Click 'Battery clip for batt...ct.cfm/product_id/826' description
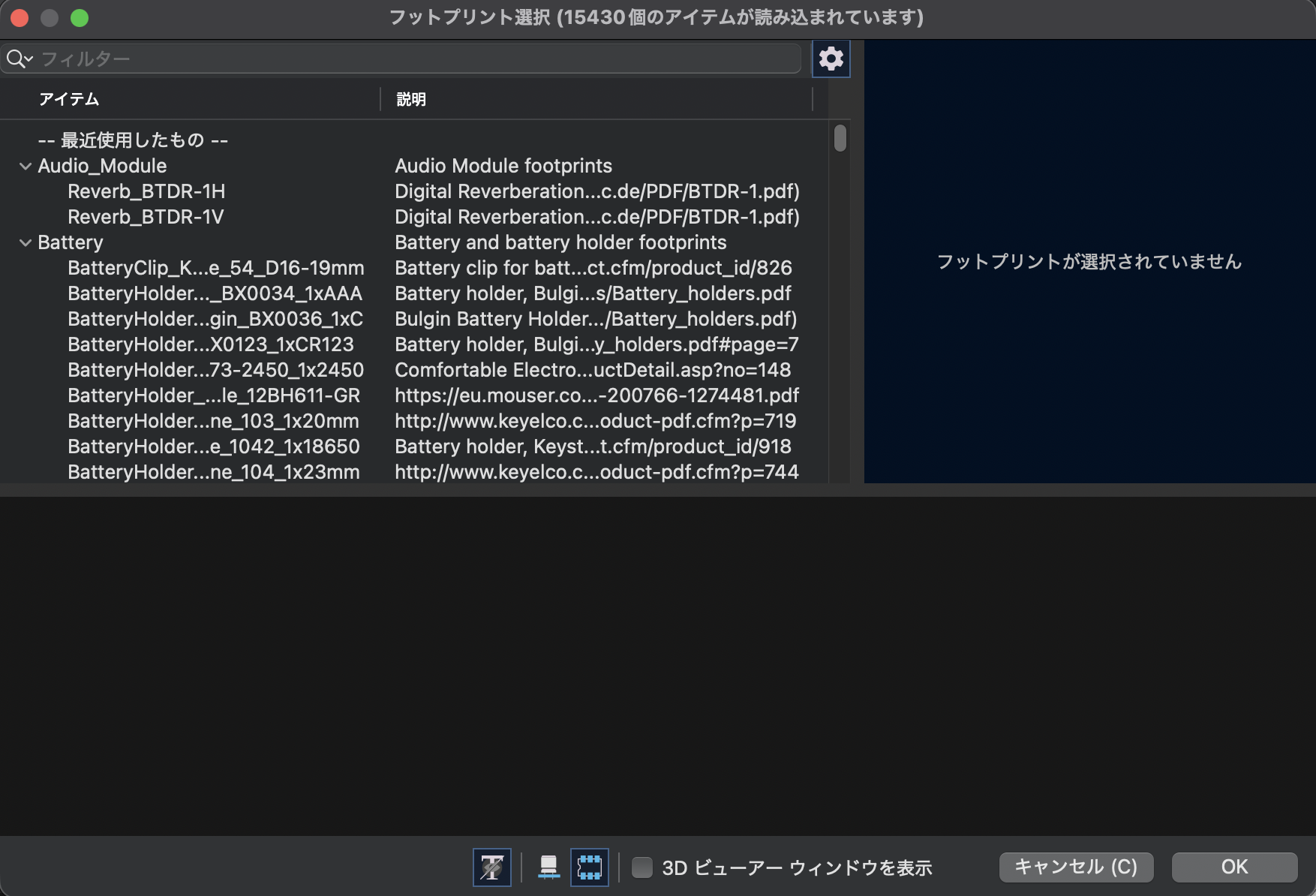Image resolution: width=1316 pixels, height=896 pixels. [x=593, y=268]
